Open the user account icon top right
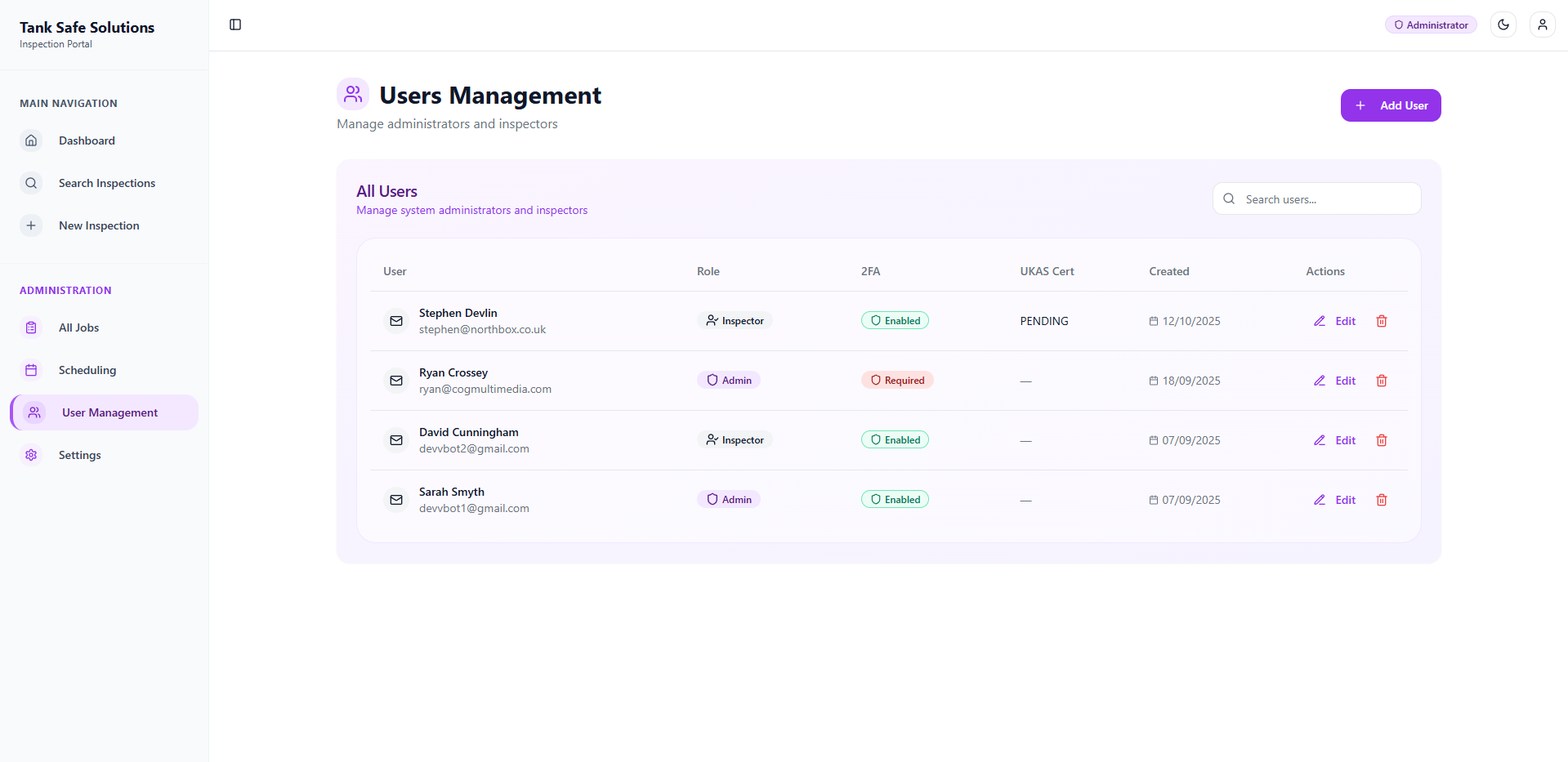The image size is (1568, 762). [x=1543, y=25]
